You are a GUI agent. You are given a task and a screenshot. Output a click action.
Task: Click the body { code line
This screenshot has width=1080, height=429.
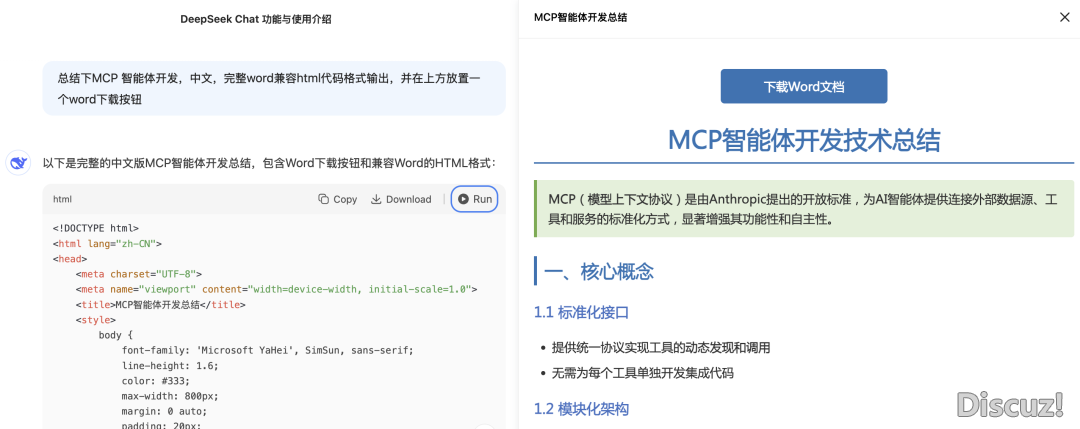115,335
